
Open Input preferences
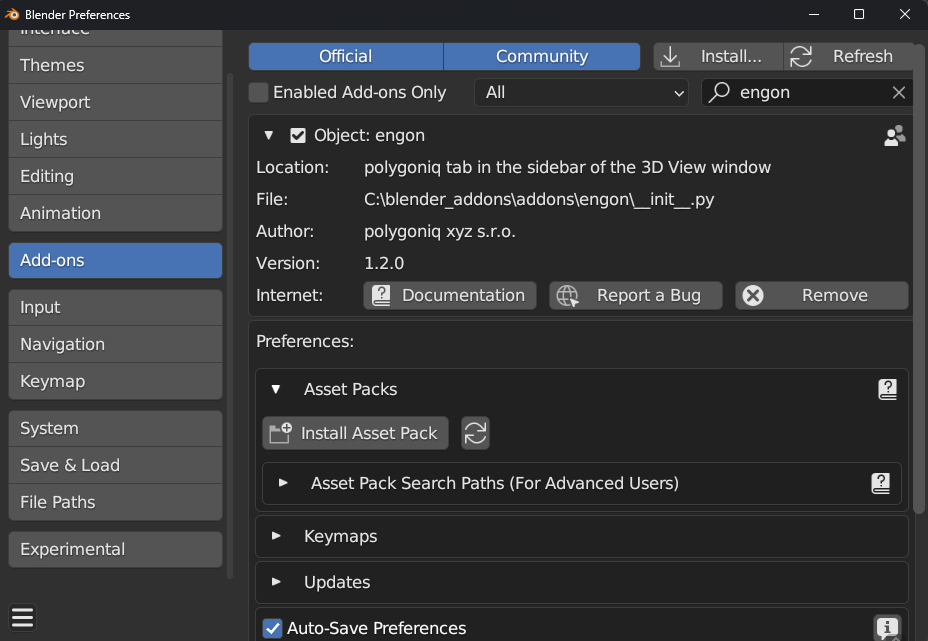tap(115, 307)
